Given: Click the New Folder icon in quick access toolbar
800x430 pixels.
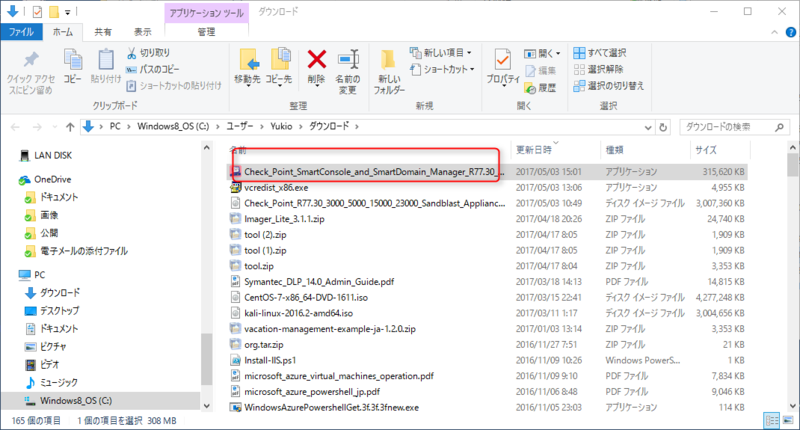Looking at the screenshot, I should click(x=54, y=11).
